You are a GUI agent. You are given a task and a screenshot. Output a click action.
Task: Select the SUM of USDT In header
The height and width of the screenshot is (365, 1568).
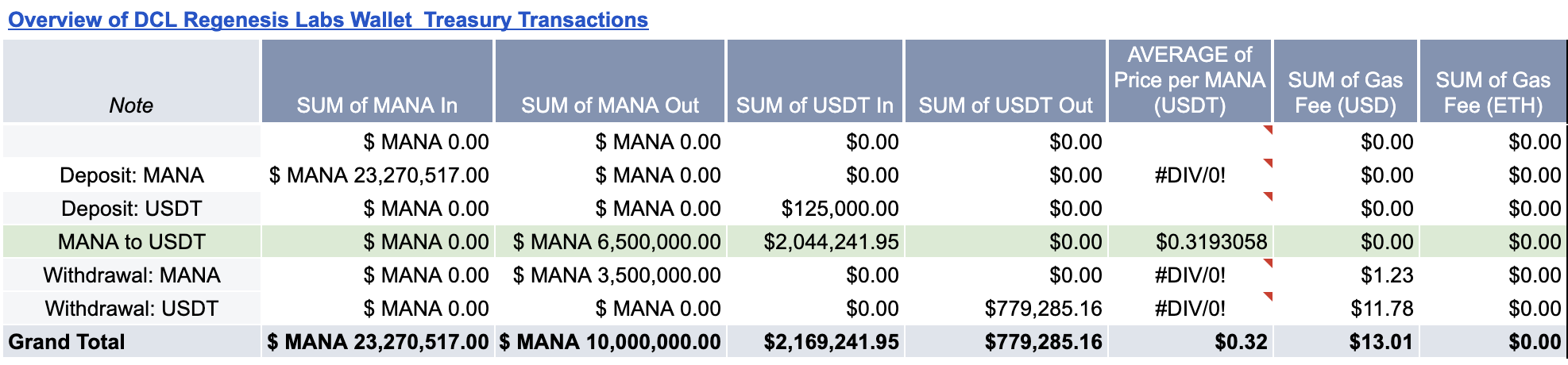click(x=814, y=105)
